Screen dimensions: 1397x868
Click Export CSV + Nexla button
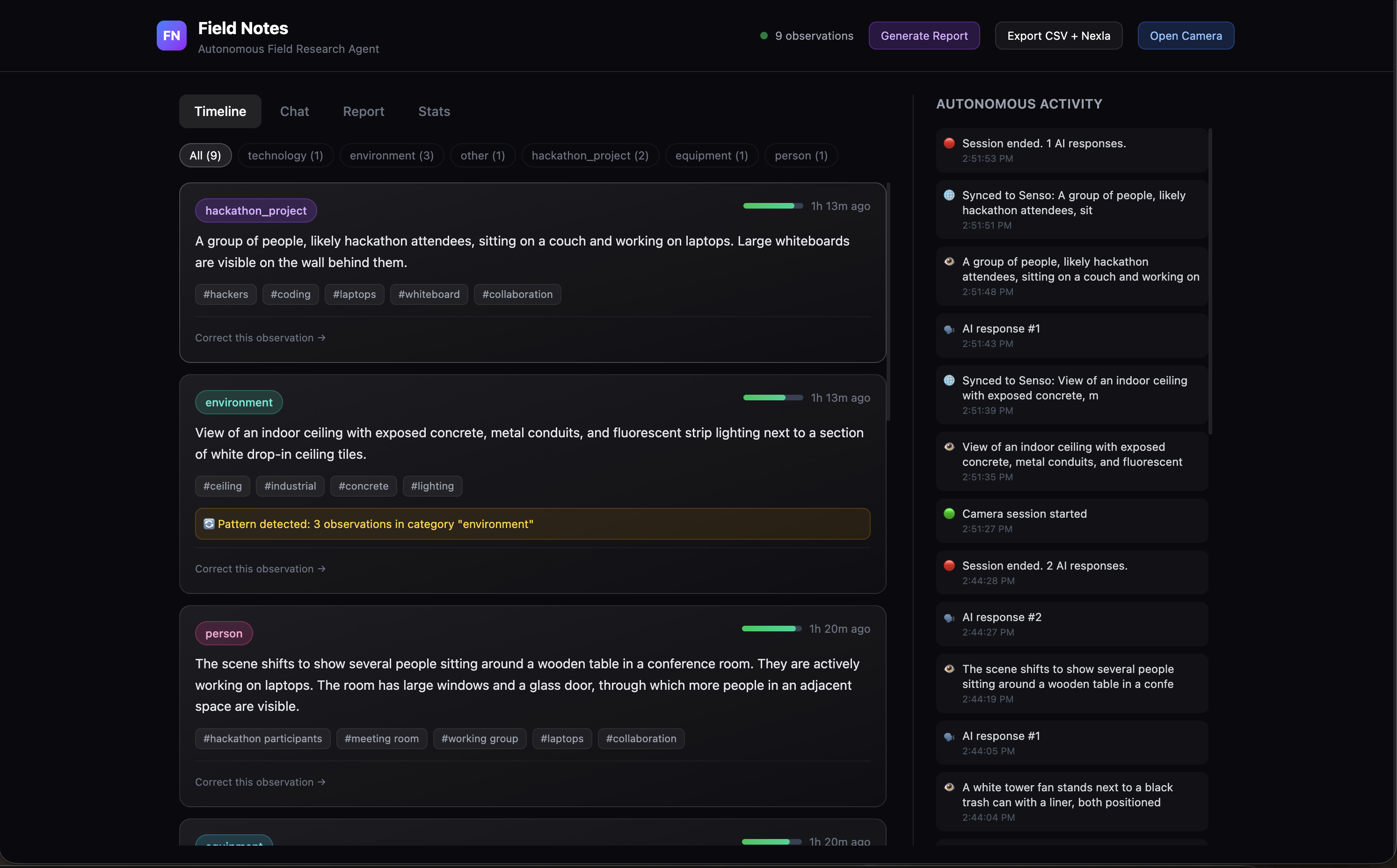click(1058, 36)
